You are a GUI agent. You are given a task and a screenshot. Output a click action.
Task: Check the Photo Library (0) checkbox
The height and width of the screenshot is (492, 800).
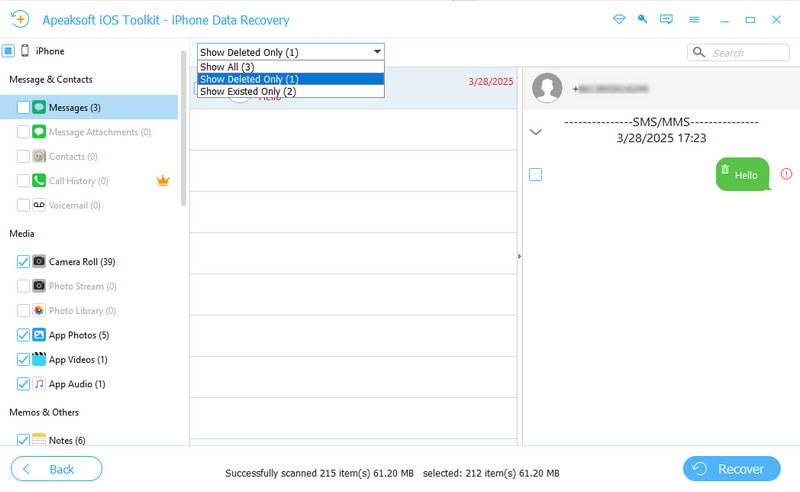(23, 310)
